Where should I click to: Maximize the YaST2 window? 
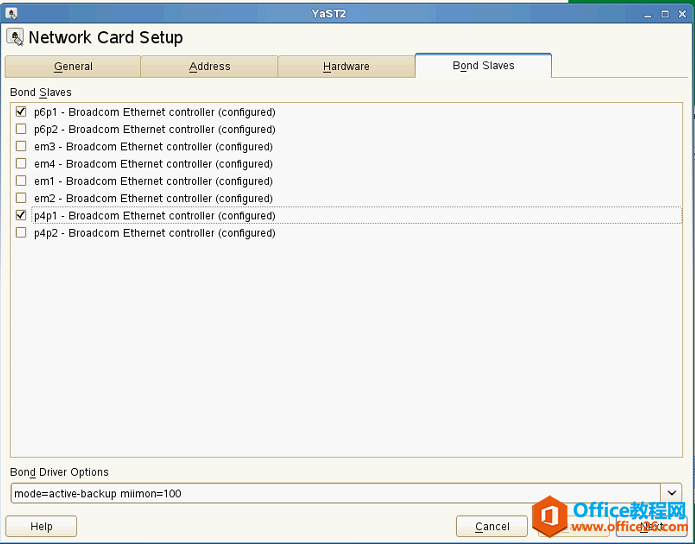[665, 14]
